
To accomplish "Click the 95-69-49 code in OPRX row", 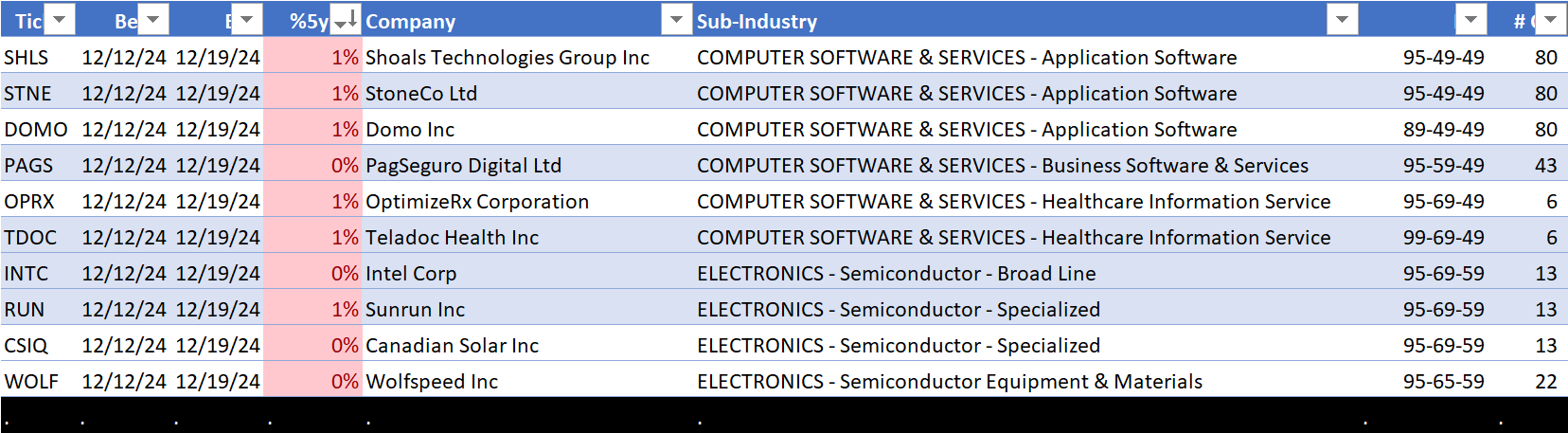I will tap(1444, 201).
